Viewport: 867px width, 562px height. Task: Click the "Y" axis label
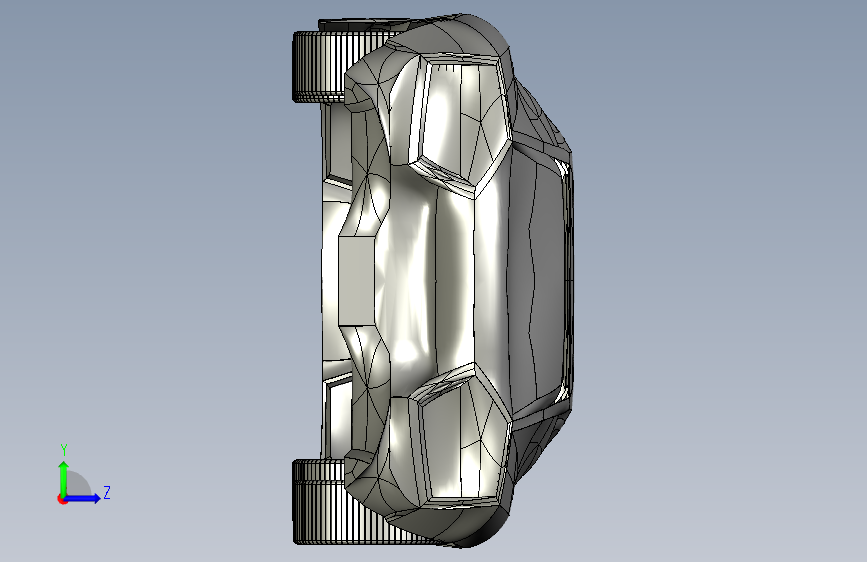(x=64, y=450)
